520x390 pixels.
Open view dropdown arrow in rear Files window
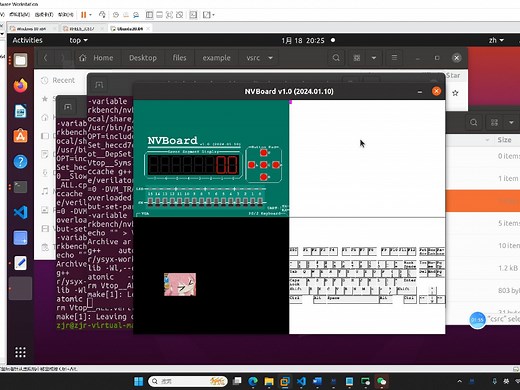point(511,122)
